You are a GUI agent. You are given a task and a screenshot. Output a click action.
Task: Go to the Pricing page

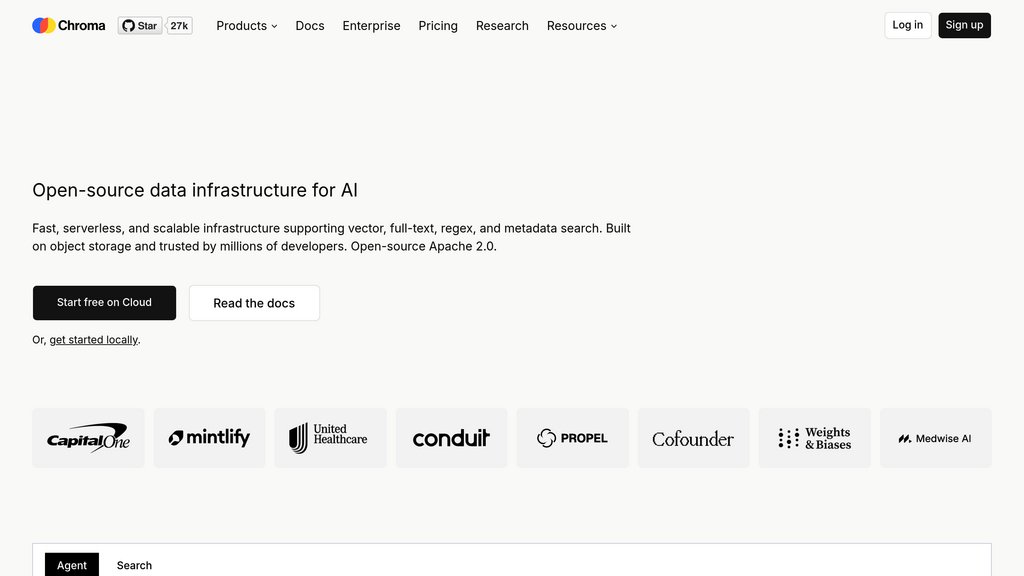[438, 26]
